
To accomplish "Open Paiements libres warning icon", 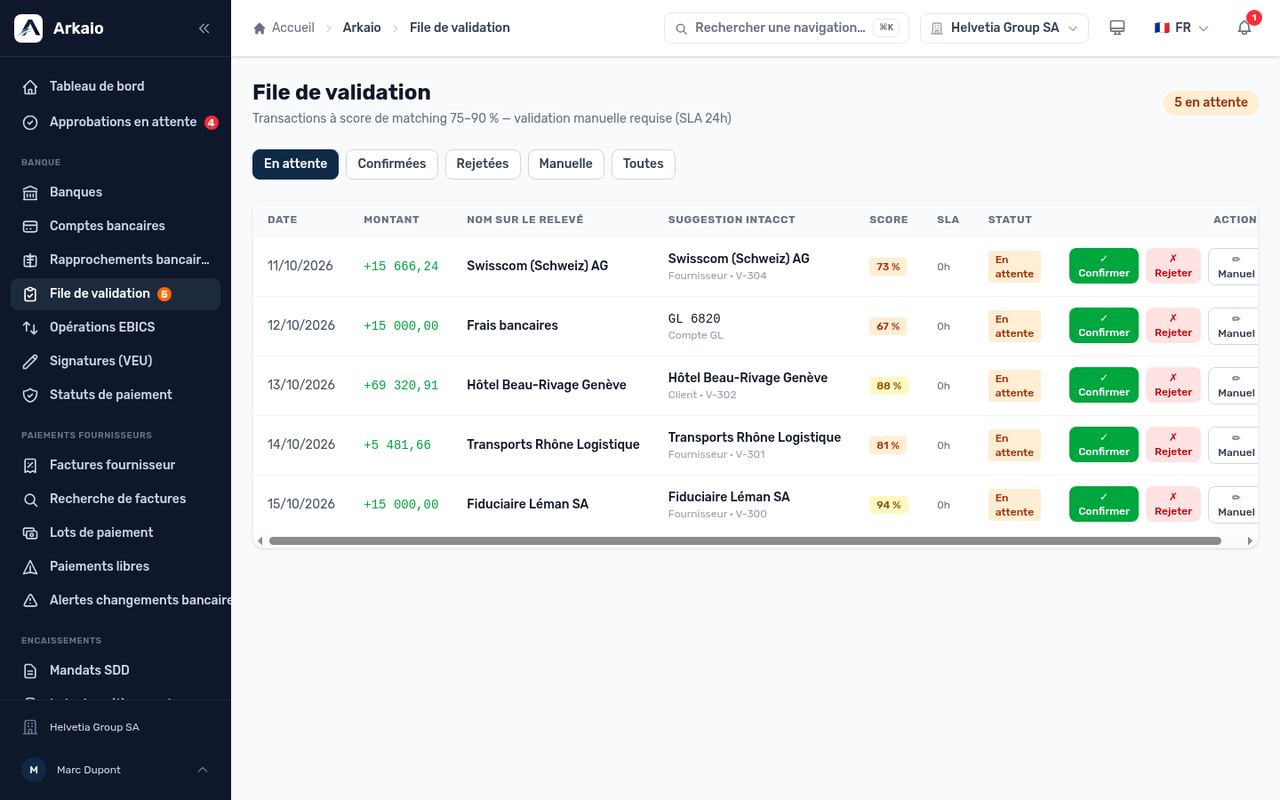I will click(30, 567).
